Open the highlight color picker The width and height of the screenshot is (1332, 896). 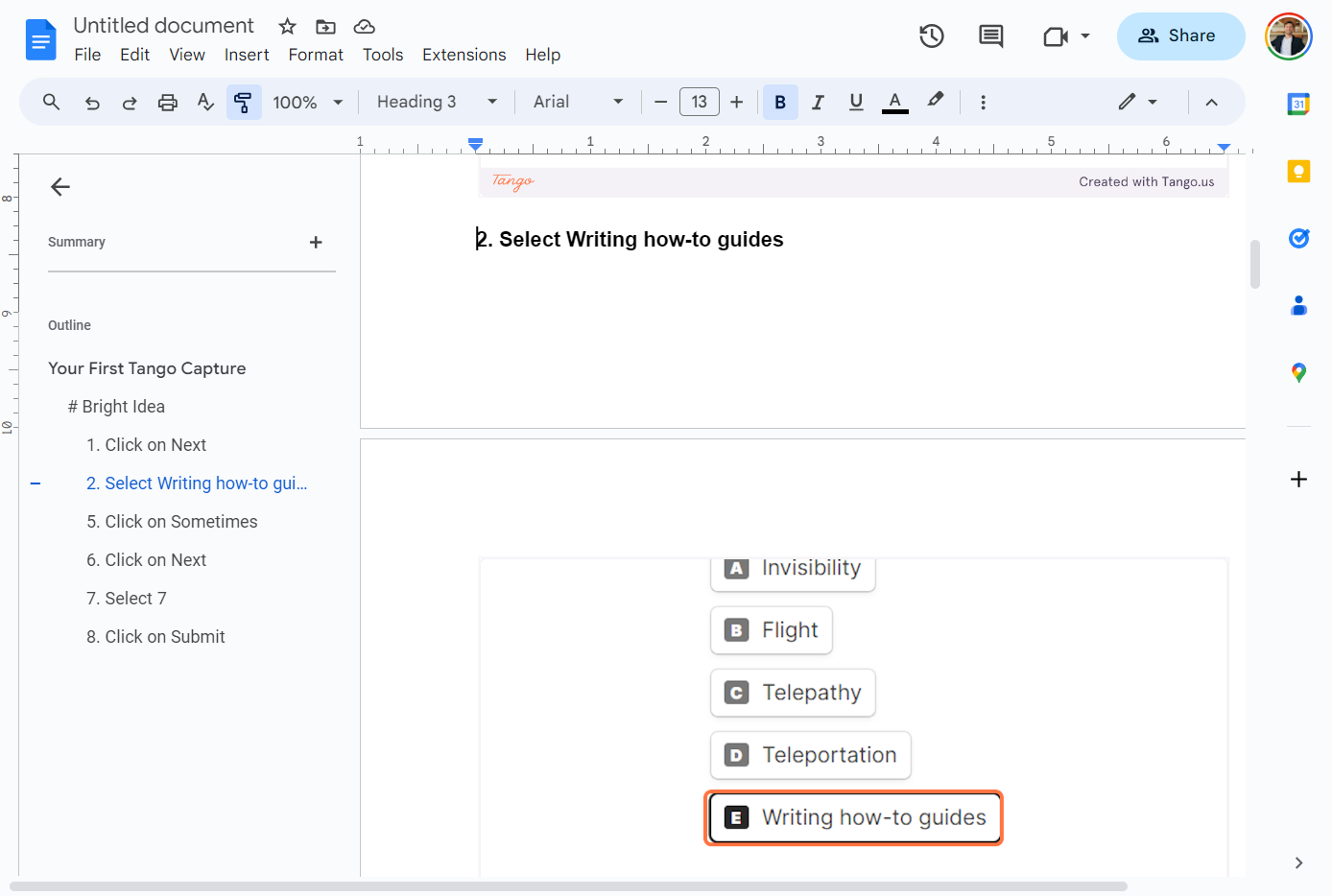coord(936,101)
